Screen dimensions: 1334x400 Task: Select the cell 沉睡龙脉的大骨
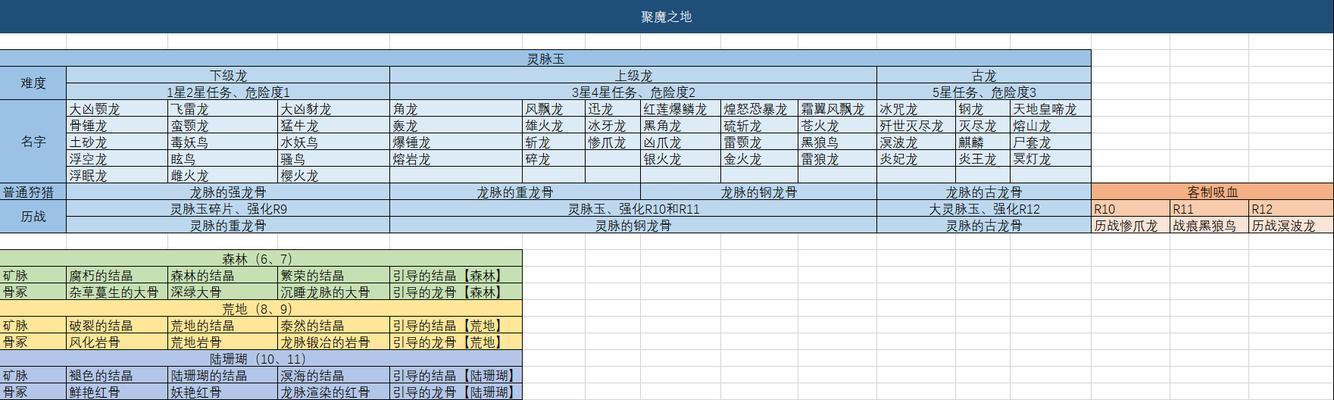(x=334, y=292)
